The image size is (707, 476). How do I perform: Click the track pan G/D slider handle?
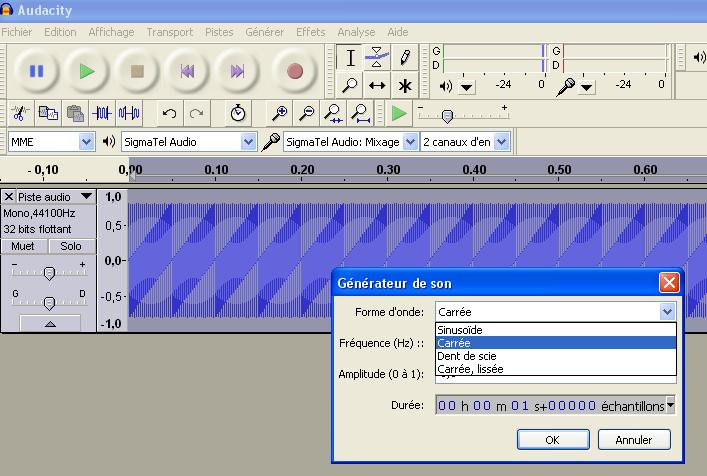point(49,303)
